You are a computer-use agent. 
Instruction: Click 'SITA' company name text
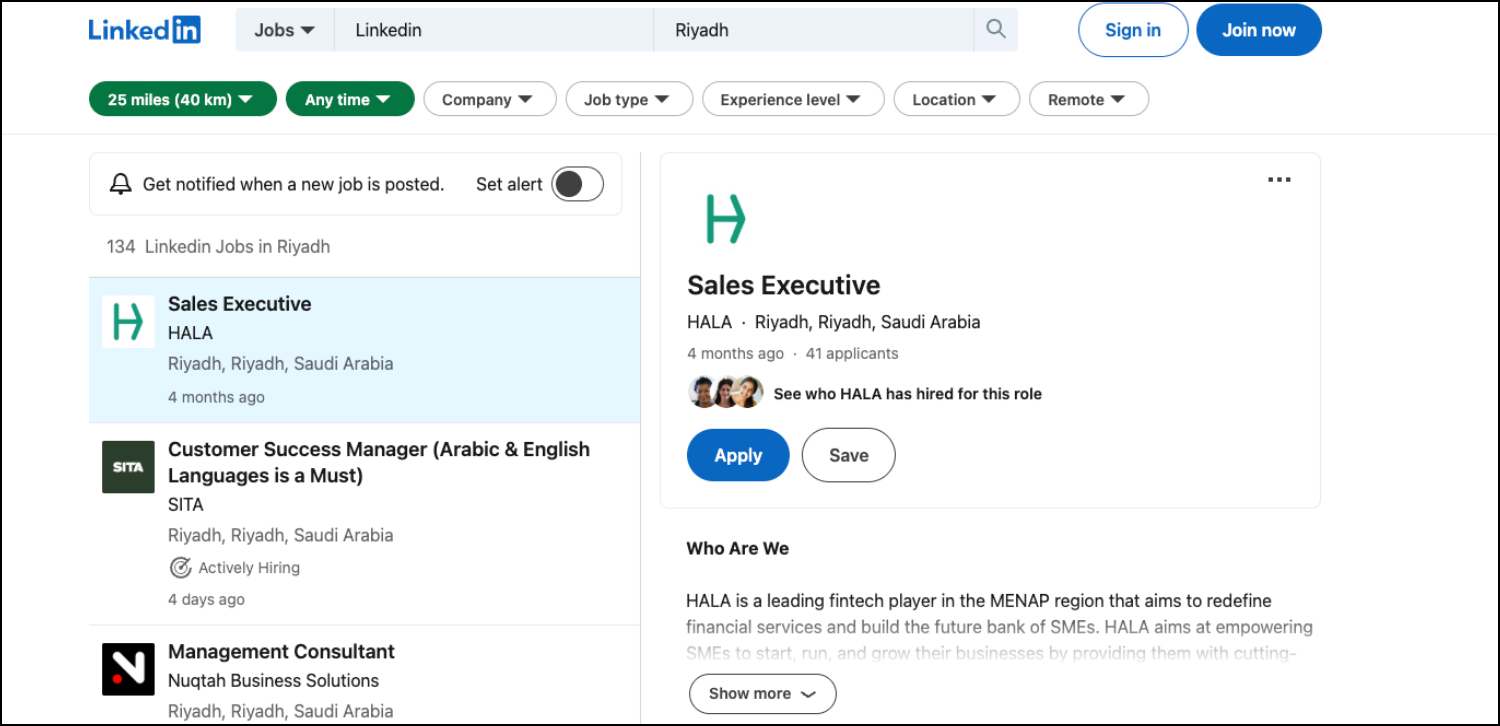coord(186,504)
